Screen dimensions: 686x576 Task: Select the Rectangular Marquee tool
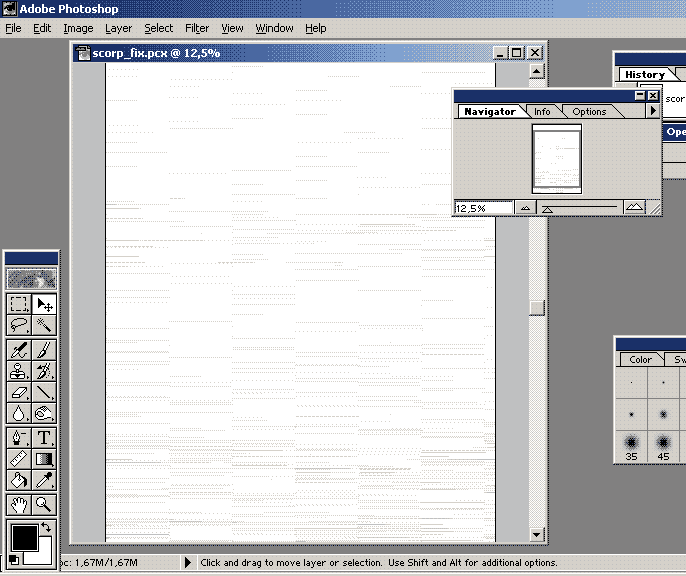(19, 304)
